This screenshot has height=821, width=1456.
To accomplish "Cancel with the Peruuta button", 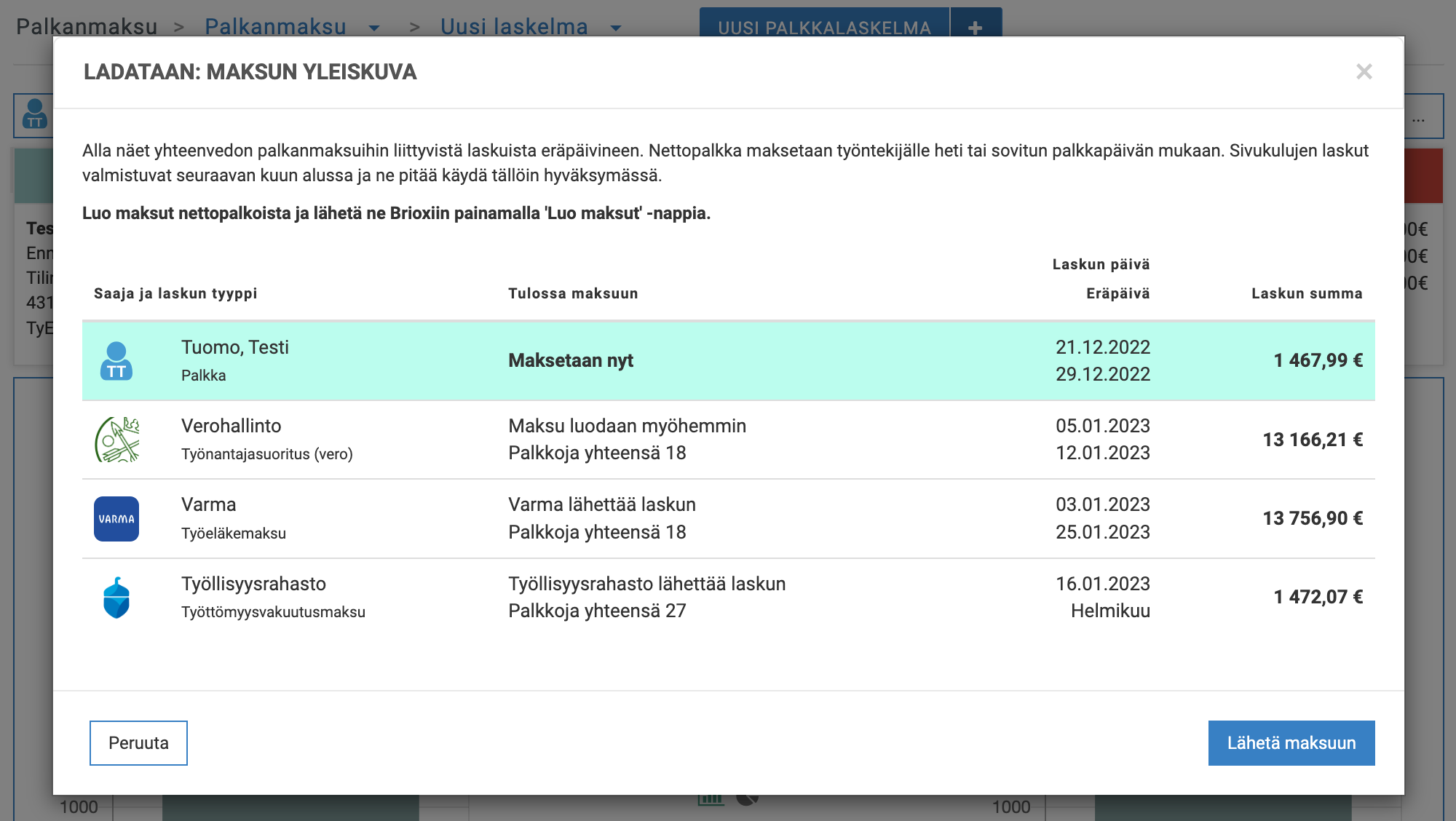I will (x=138, y=742).
